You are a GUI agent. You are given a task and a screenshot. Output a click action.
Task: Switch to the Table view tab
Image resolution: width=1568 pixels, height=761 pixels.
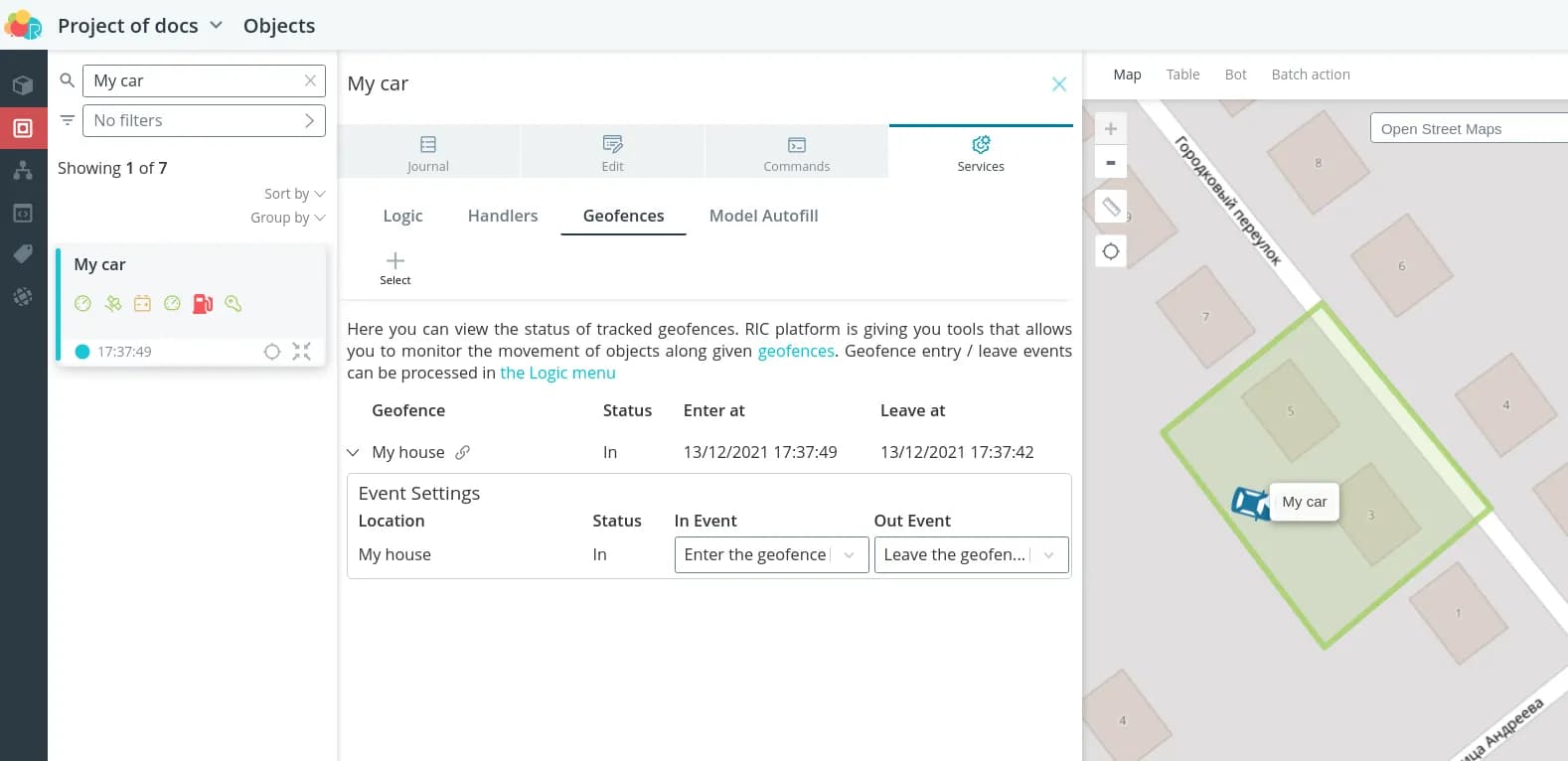1182,75
